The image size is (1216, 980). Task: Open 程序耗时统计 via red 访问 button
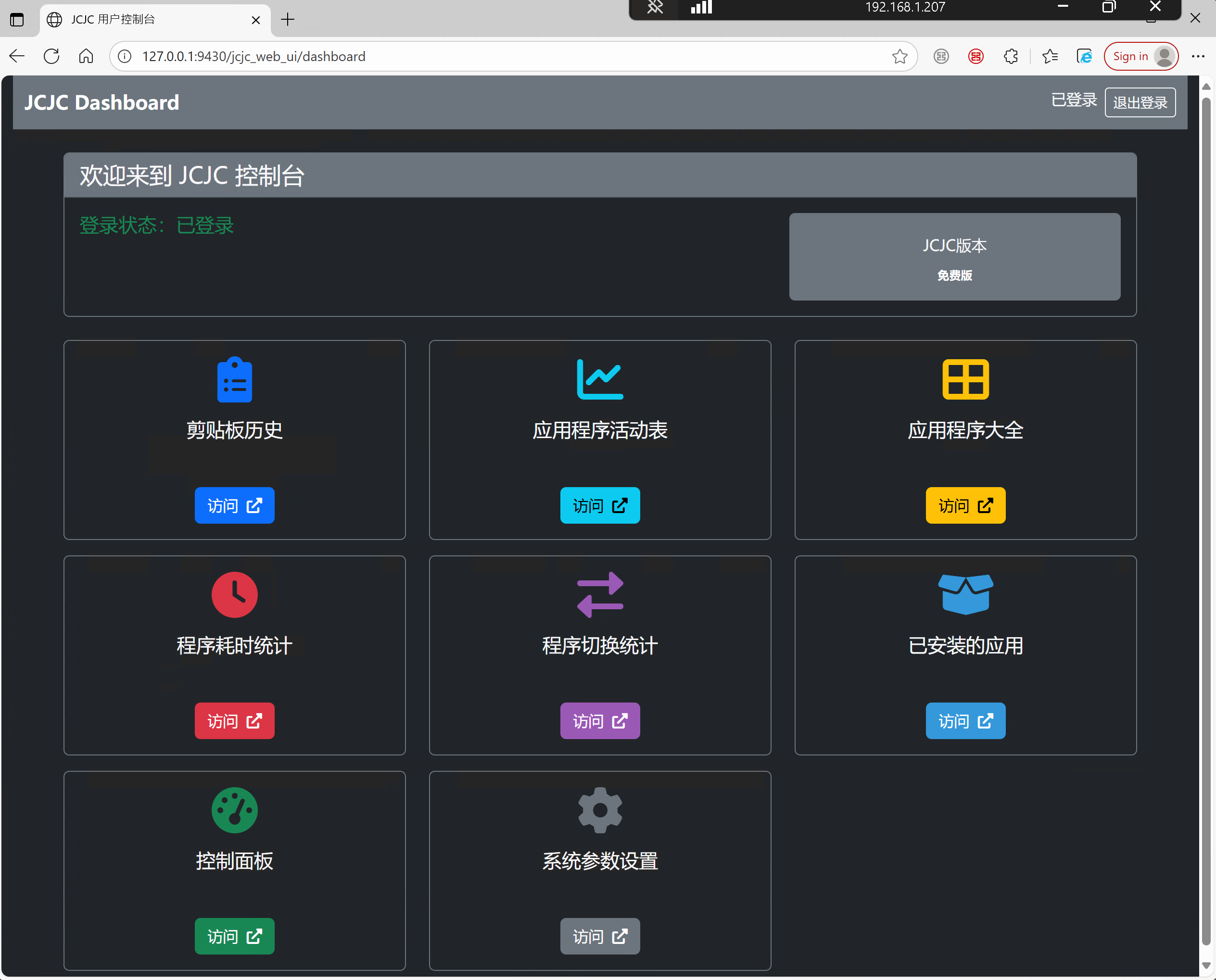click(x=234, y=721)
